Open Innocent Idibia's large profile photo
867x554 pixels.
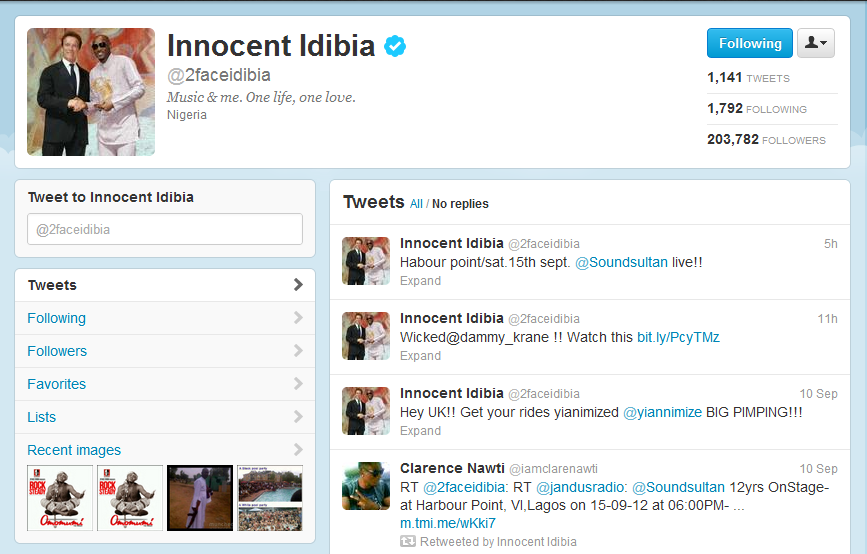click(x=91, y=92)
